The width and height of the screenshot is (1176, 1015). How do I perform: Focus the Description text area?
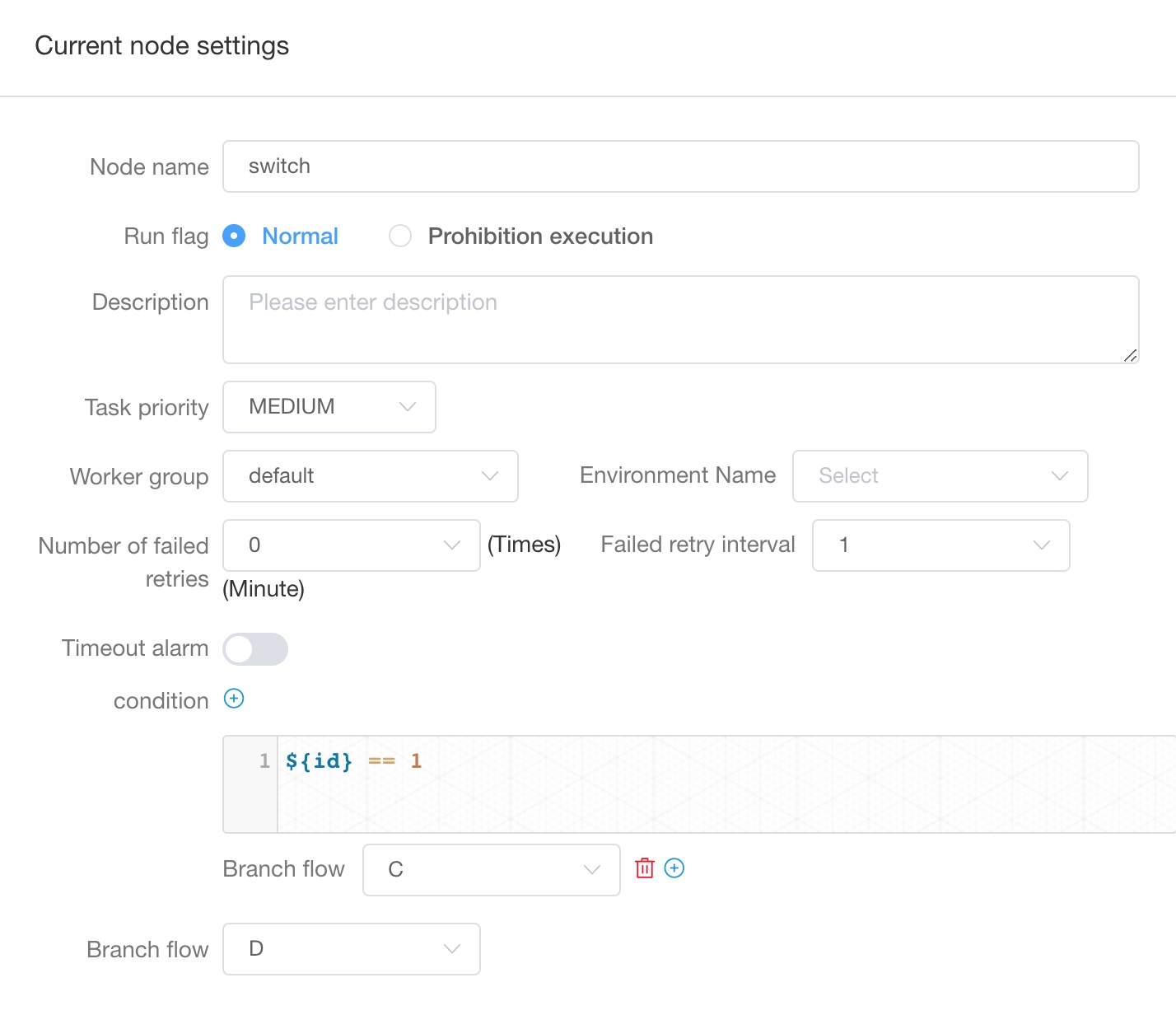pyautogui.click(x=680, y=320)
